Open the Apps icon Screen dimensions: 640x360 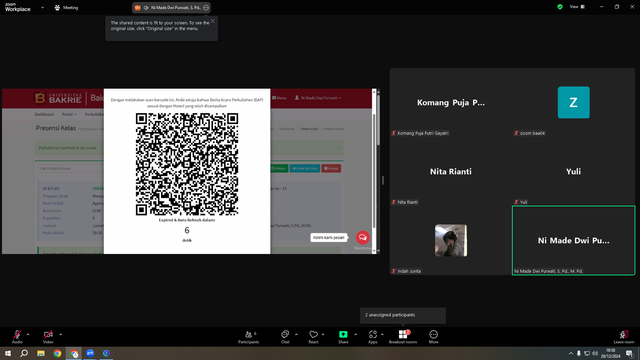click(x=373, y=334)
